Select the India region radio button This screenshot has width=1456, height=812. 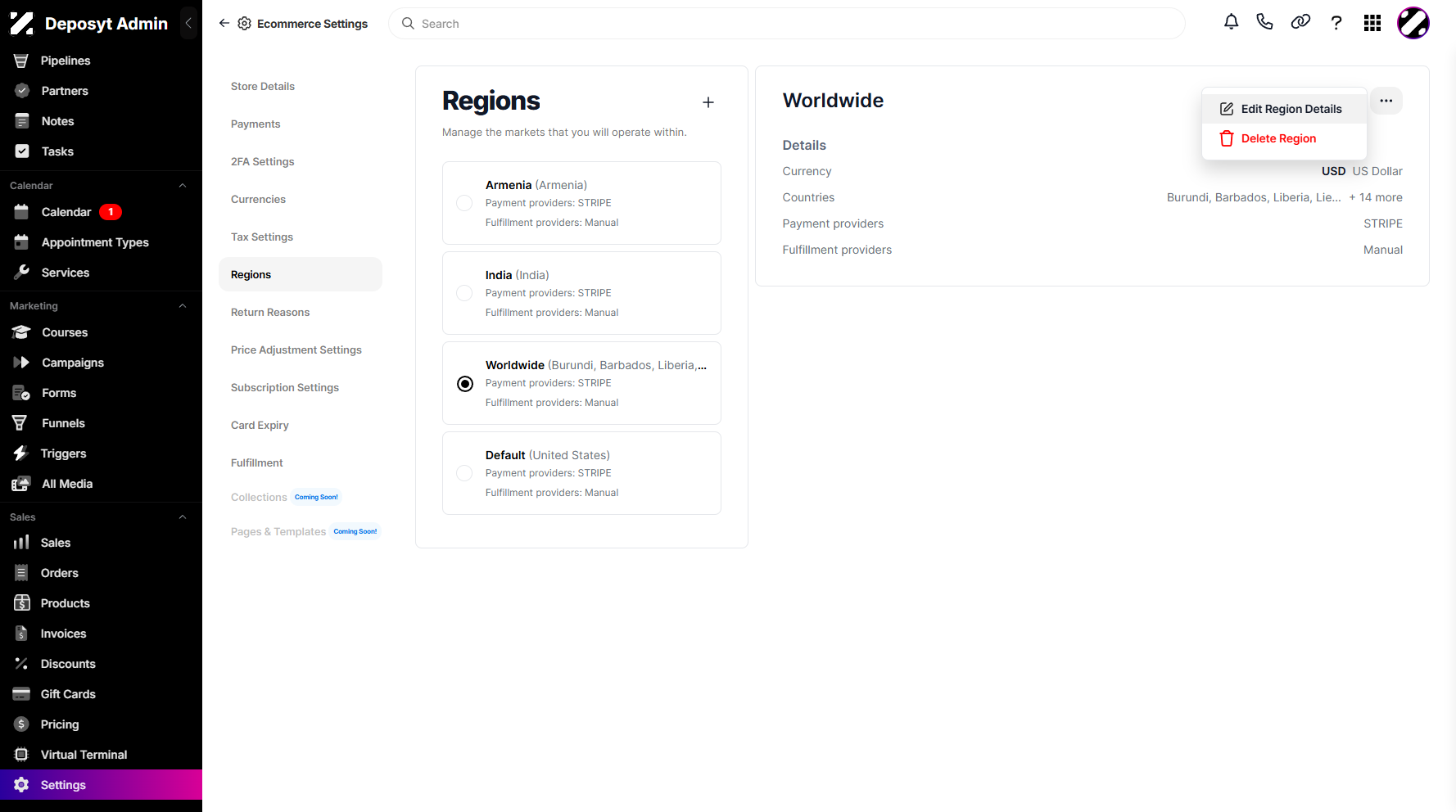464,293
